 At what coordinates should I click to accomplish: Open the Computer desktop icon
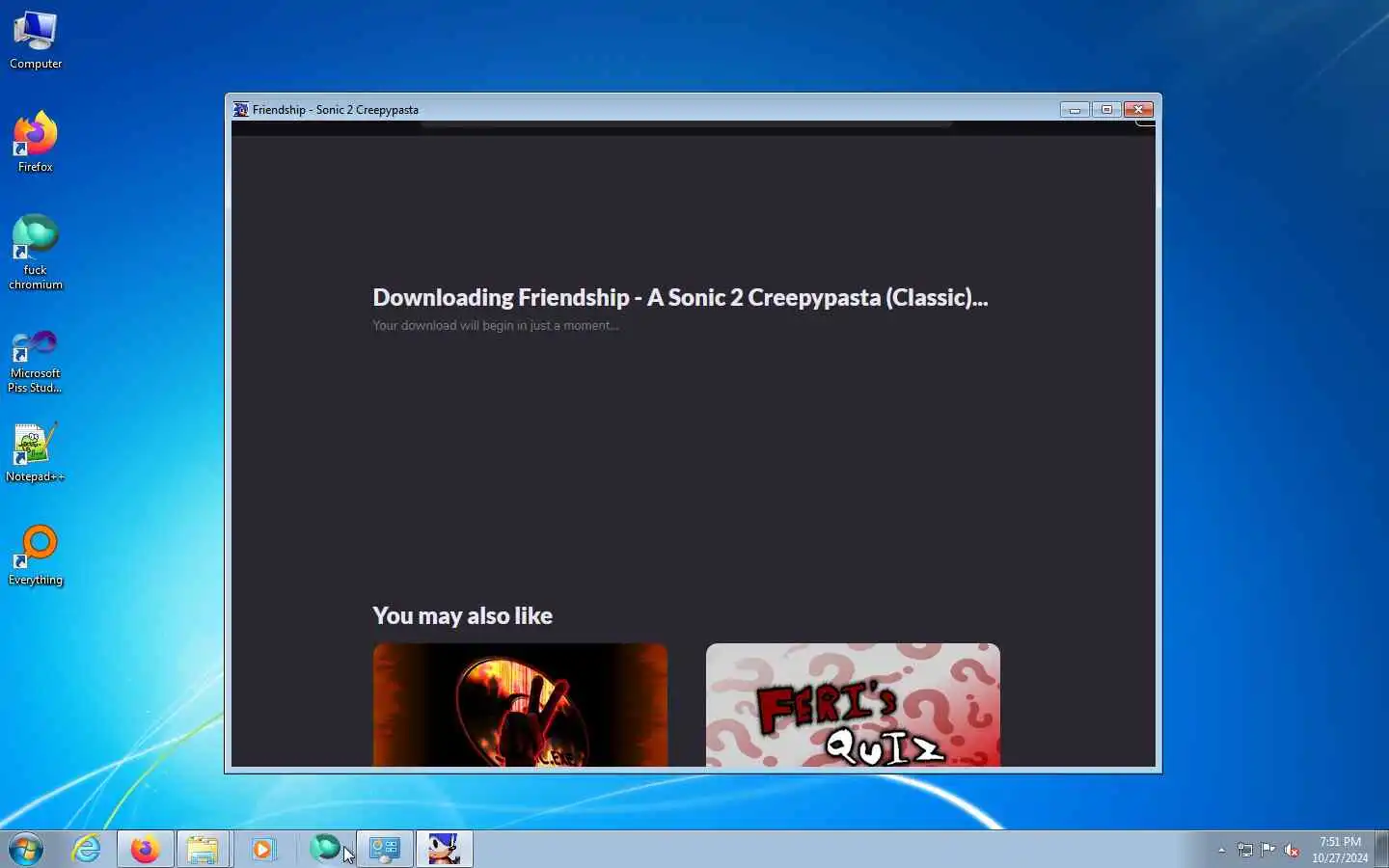(36, 41)
